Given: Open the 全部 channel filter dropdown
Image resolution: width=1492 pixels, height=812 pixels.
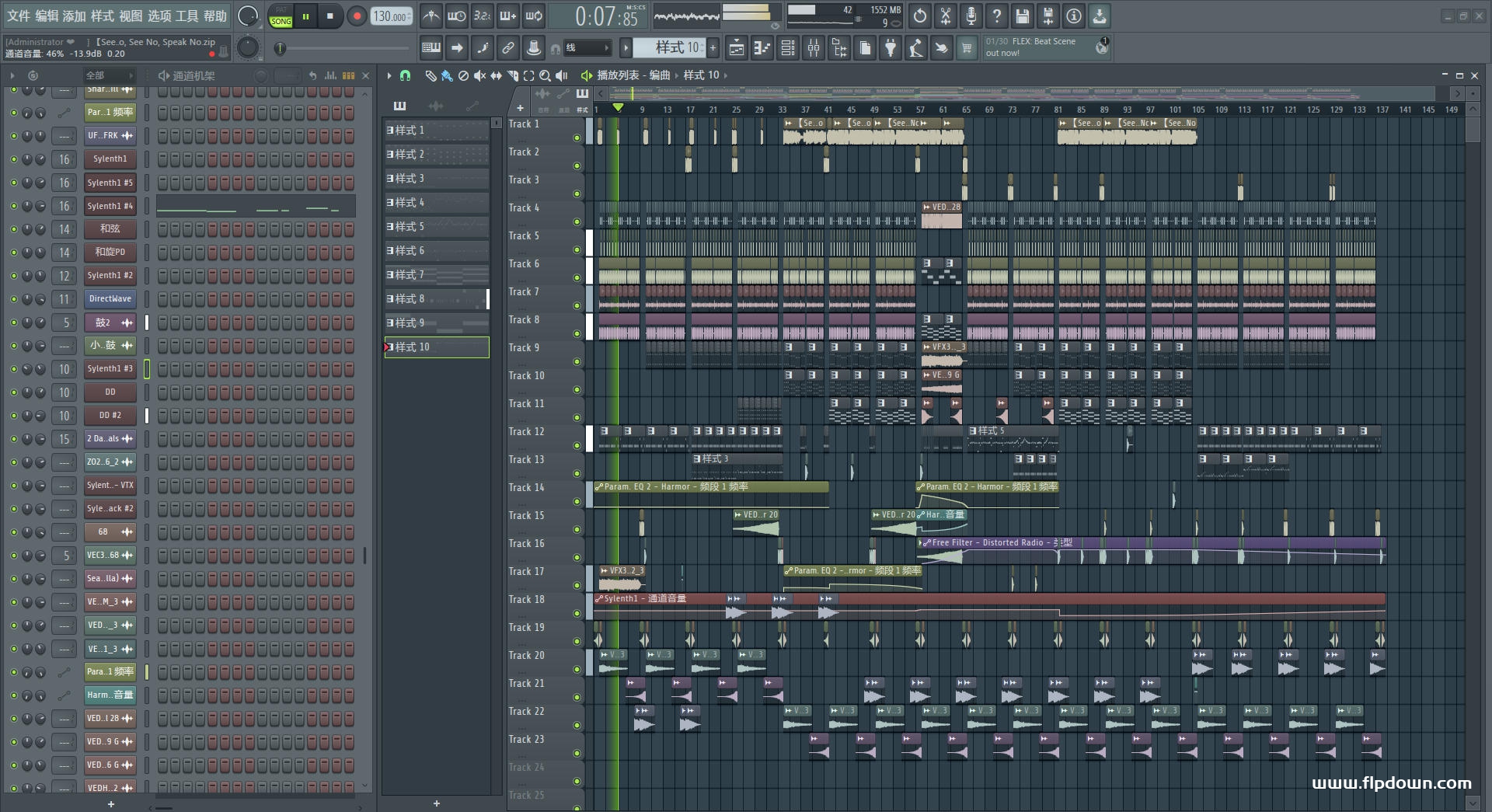Looking at the screenshot, I should click(109, 75).
